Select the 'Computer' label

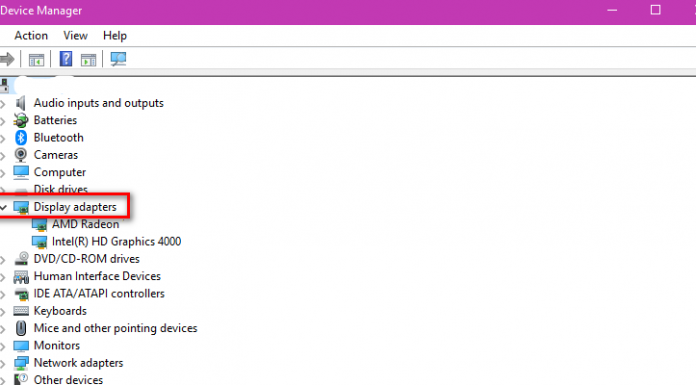[x=60, y=172]
